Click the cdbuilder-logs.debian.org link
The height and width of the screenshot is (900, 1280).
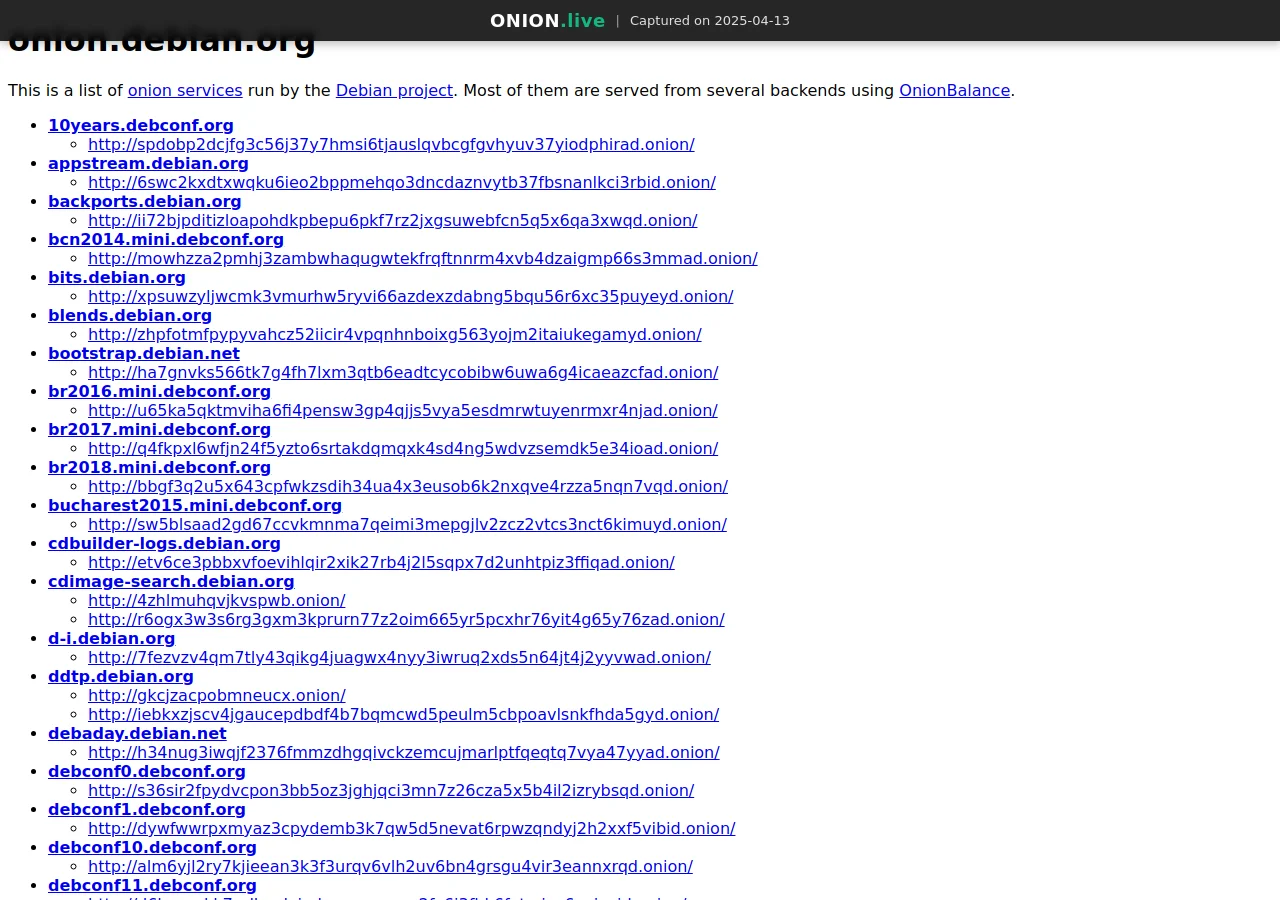pyautogui.click(x=164, y=543)
